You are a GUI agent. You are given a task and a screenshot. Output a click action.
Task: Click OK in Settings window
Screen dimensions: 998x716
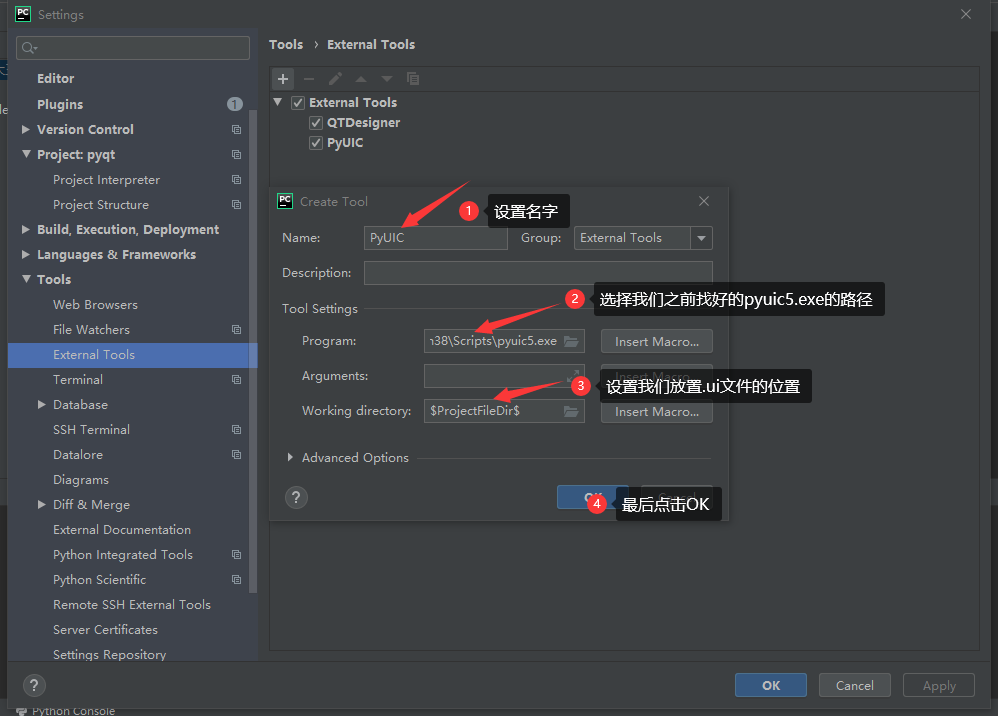(x=771, y=685)
